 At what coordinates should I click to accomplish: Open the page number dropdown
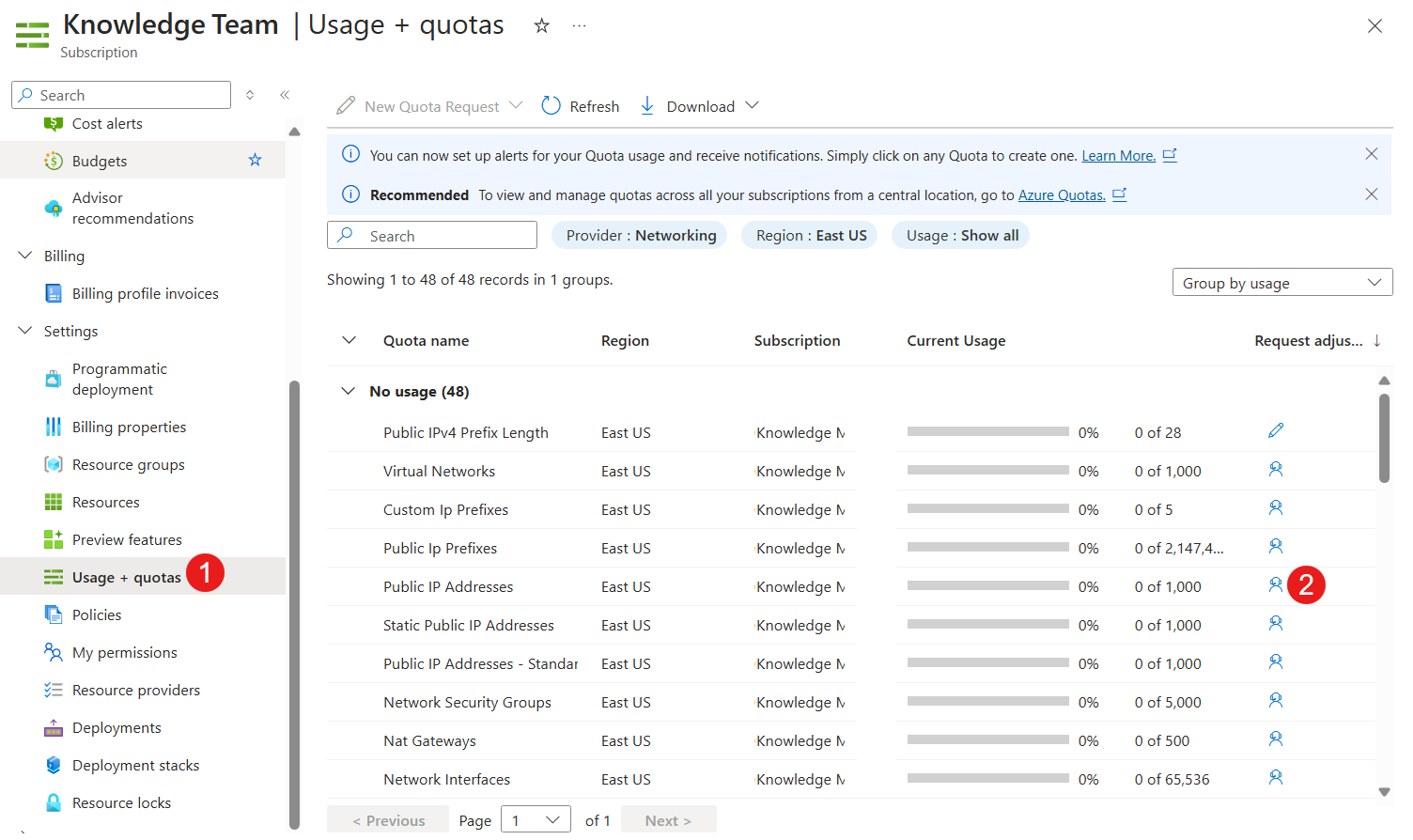536,820
